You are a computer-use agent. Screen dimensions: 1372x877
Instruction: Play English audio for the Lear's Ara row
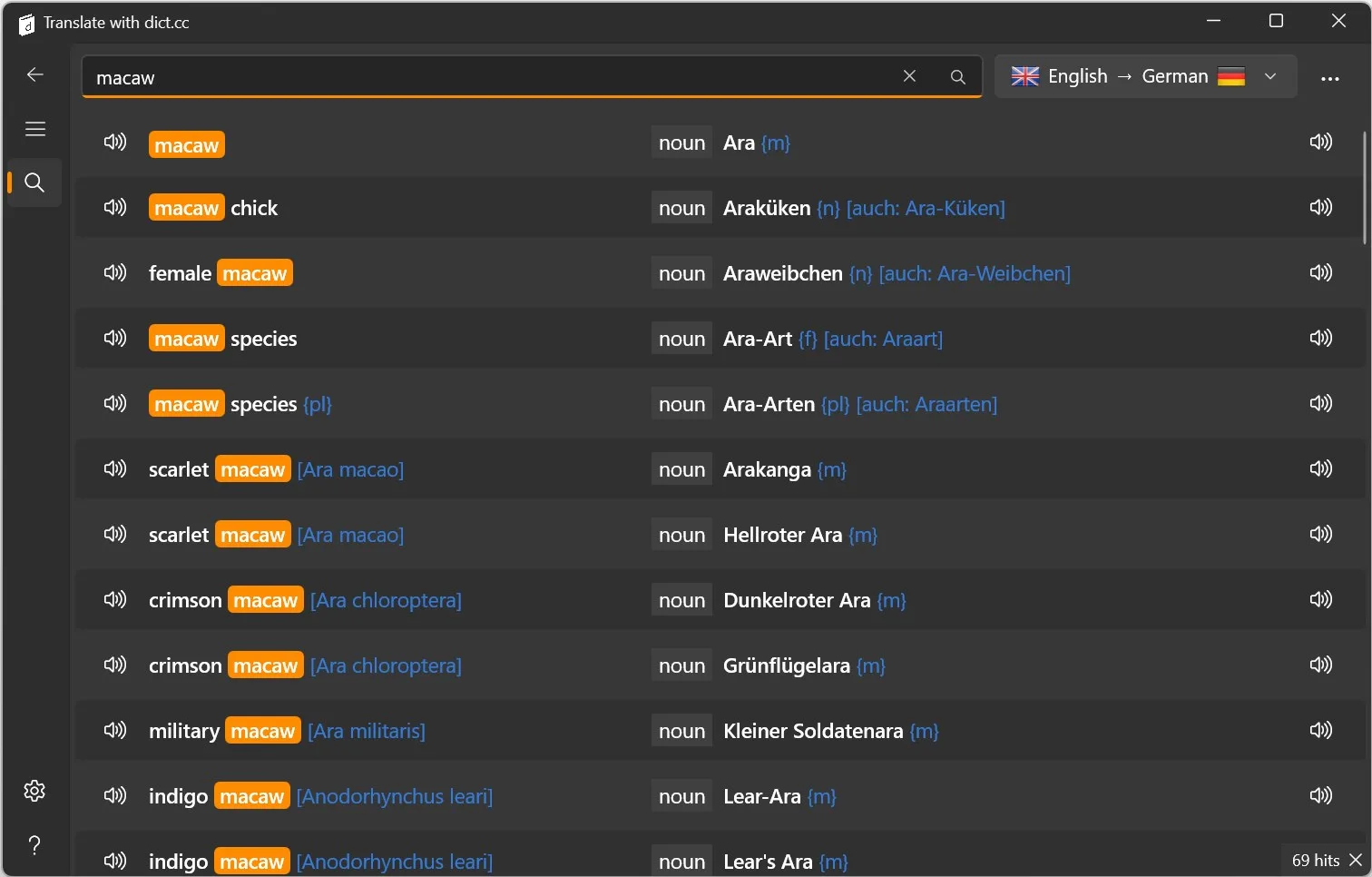(x=115, y=862)
